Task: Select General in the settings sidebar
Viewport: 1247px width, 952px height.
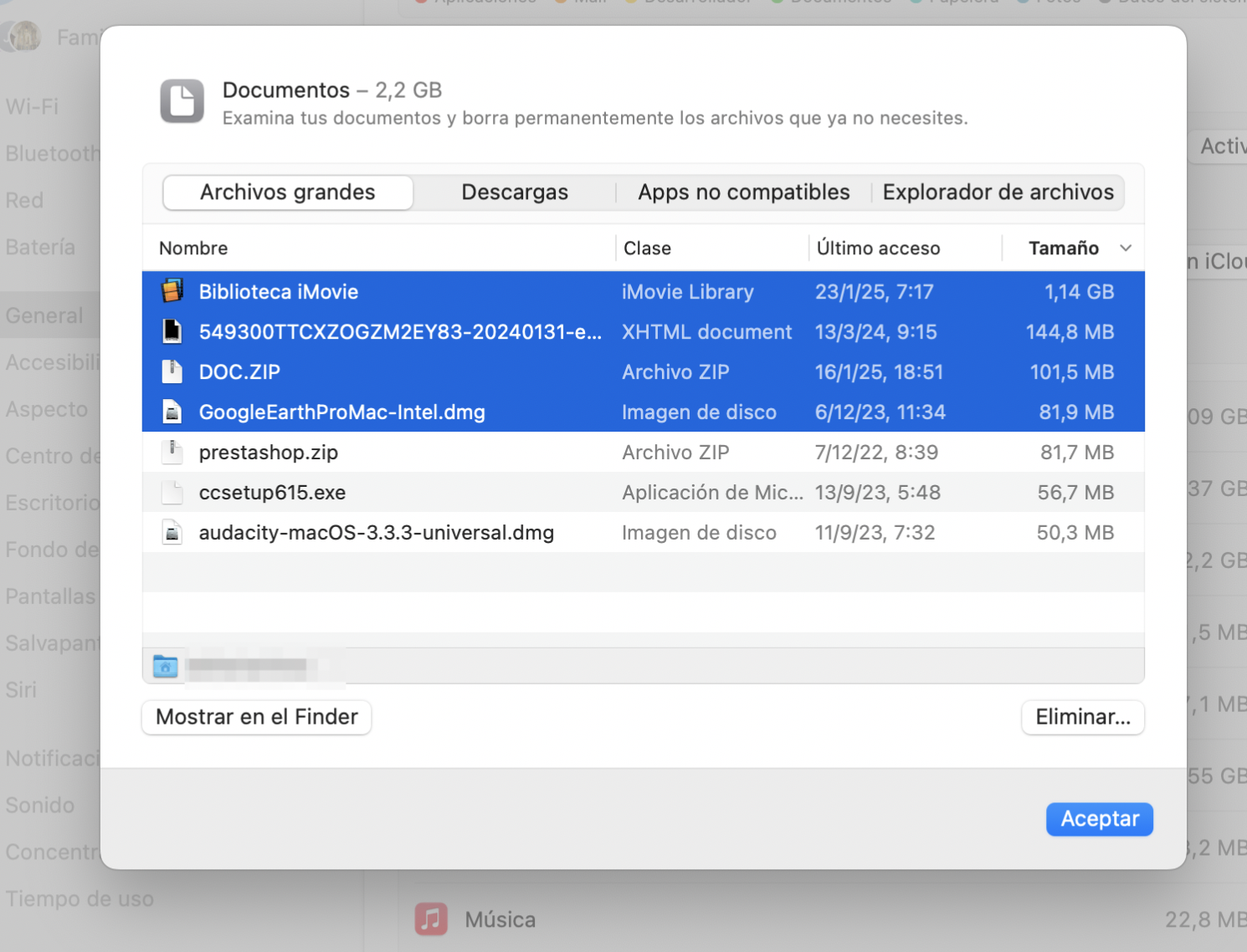Action: (x=44, y=315)
